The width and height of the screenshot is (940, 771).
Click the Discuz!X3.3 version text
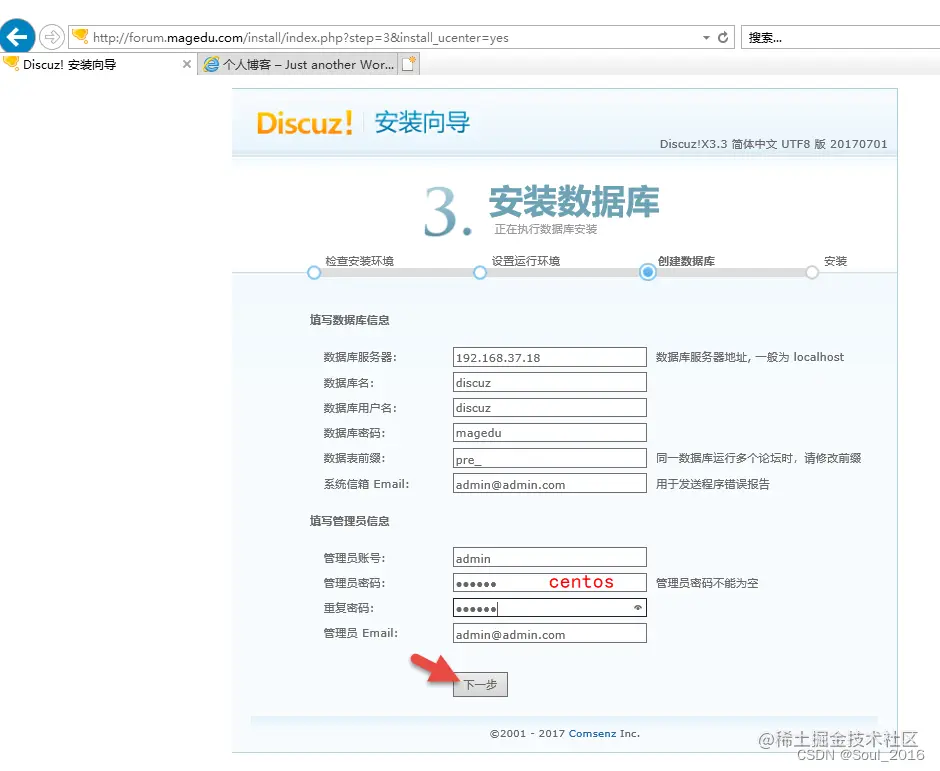[x=773, y=144]
